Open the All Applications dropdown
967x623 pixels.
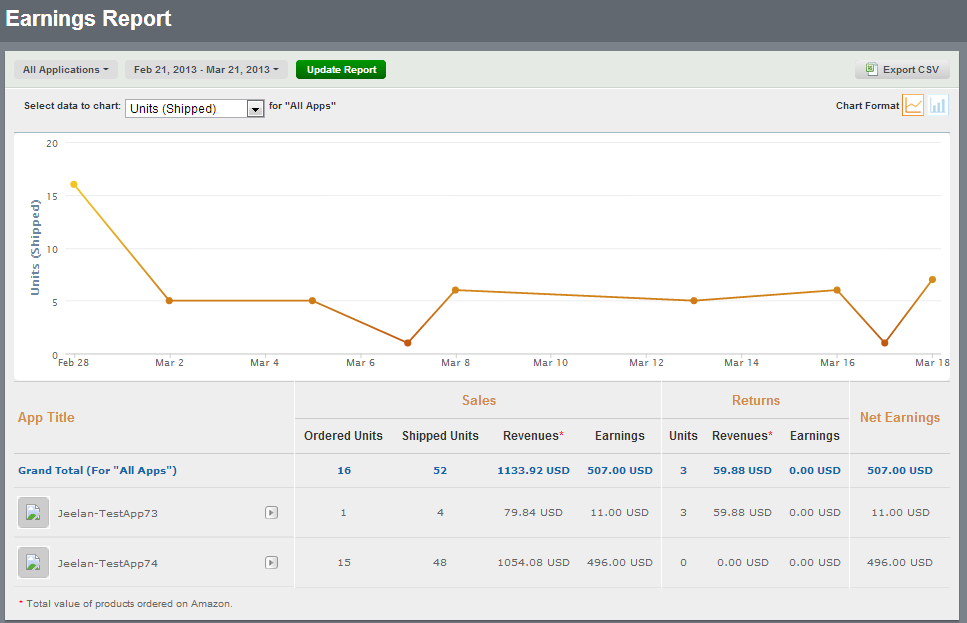click(x=66, y=70)
